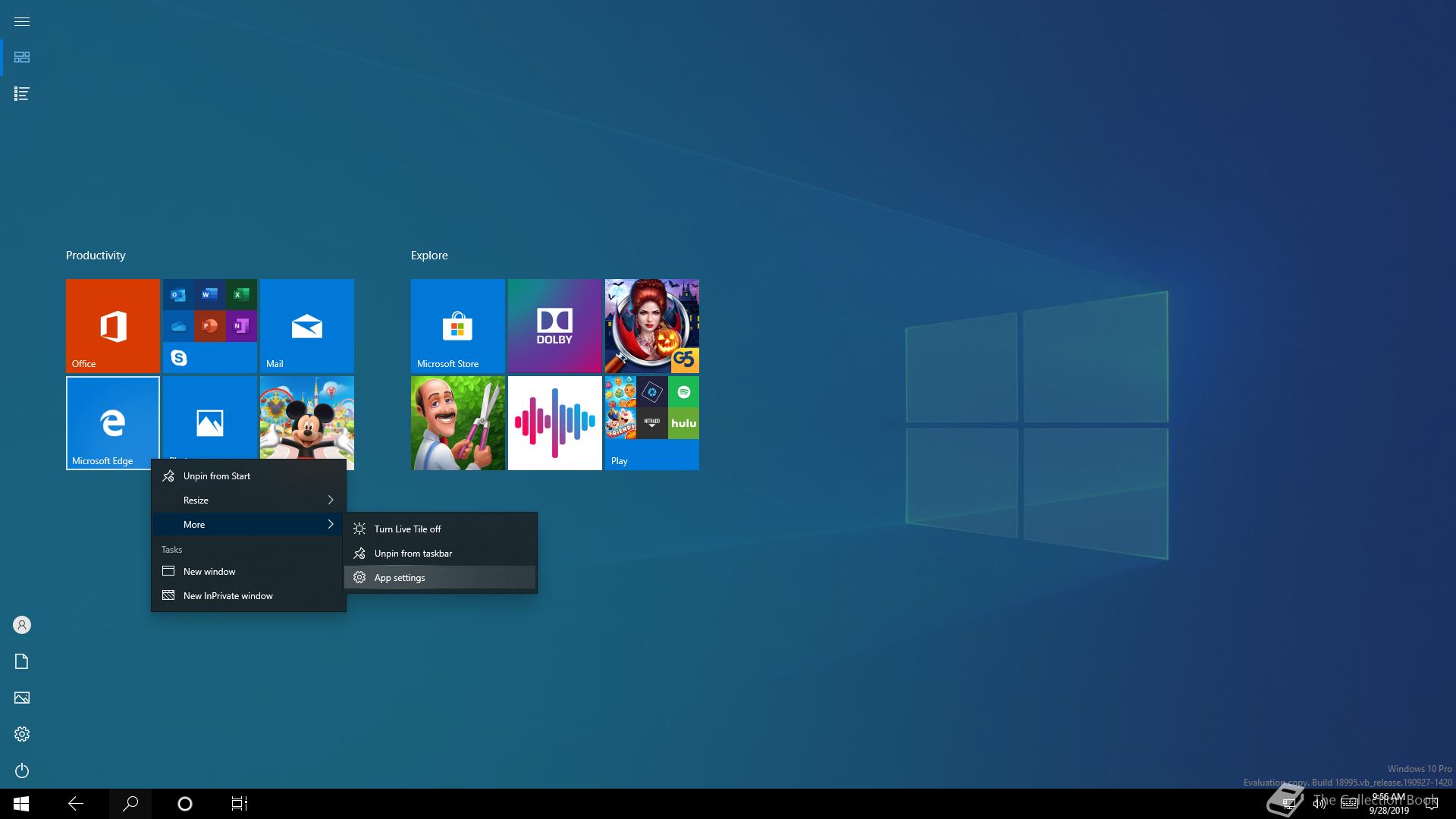
Task: Click the PowerPoint icon in the folder tile
Action: [210, 326]
